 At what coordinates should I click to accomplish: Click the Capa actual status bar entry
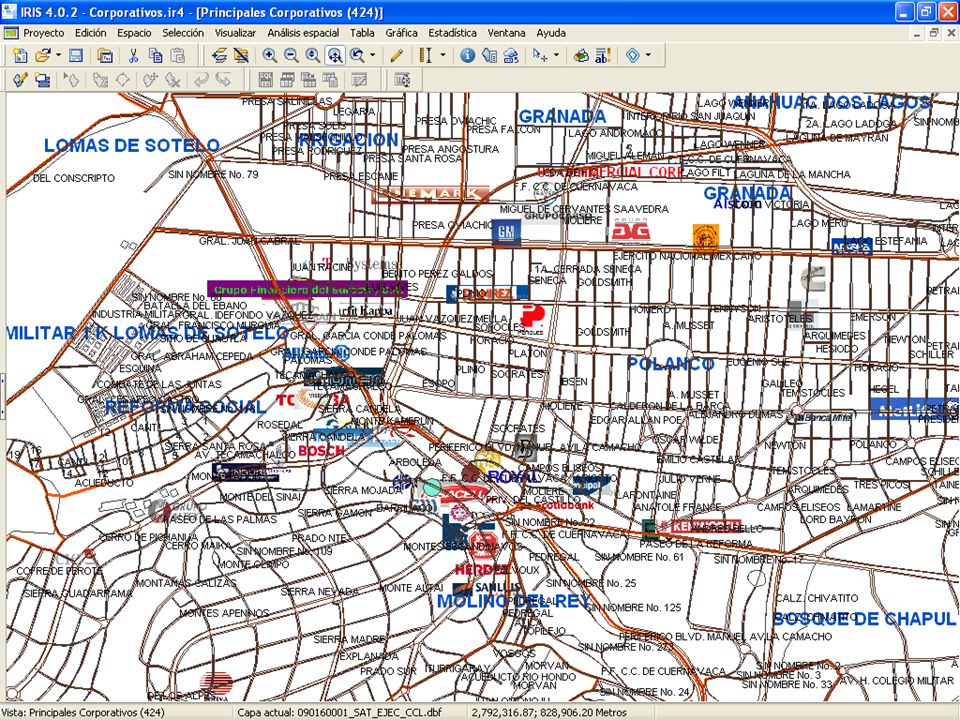[x=340, y=713]
